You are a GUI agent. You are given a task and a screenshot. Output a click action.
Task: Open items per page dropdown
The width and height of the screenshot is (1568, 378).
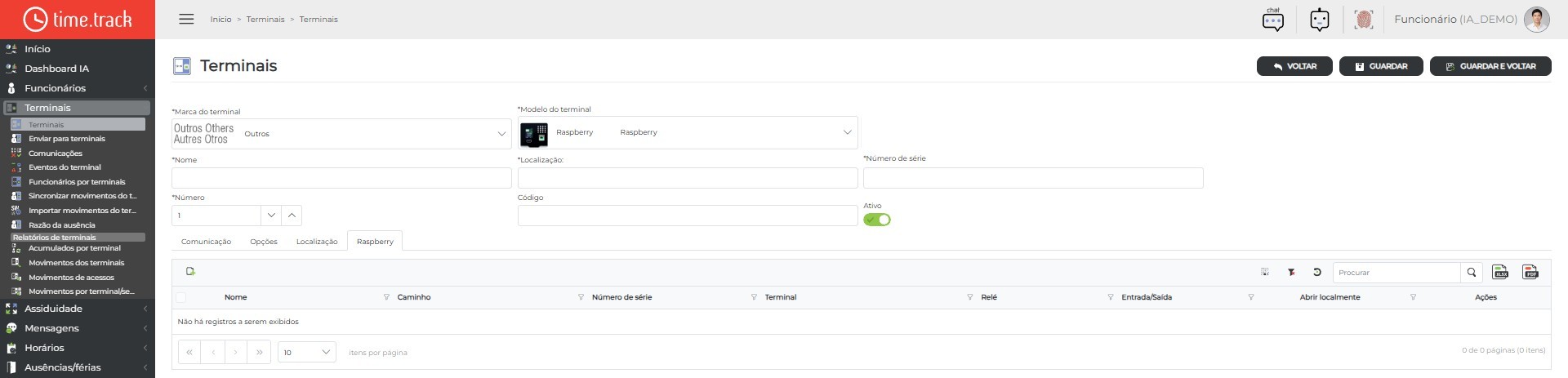[307, 352]
